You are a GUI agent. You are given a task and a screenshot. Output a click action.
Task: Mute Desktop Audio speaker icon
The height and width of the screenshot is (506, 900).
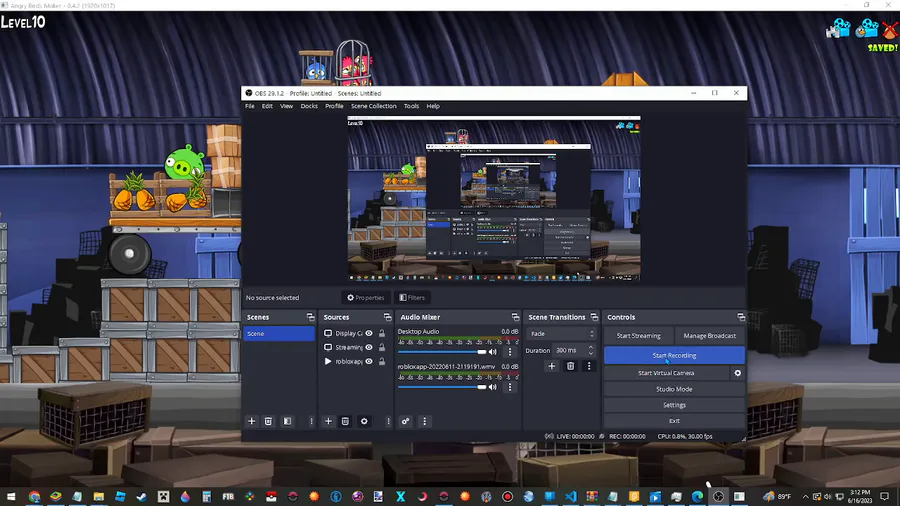(x=492, y=352)
